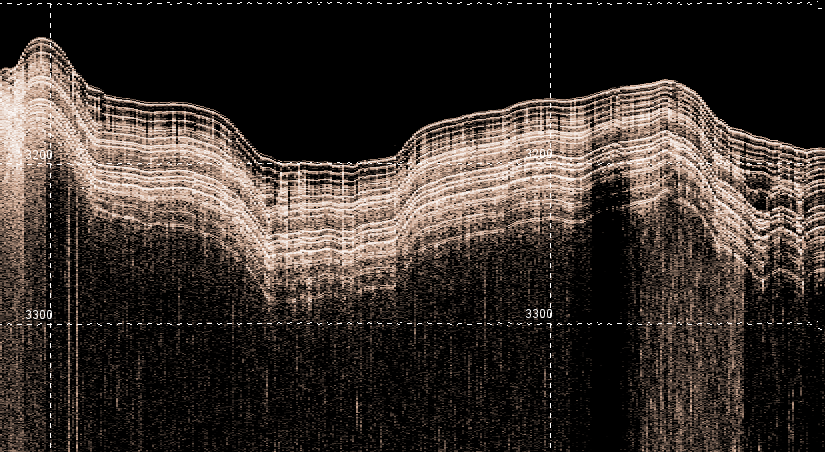Click the 3200 depth label near the central basin's right slope
Image resolution: width=825 pixels, height=452 pixels.
coord(539,154)
